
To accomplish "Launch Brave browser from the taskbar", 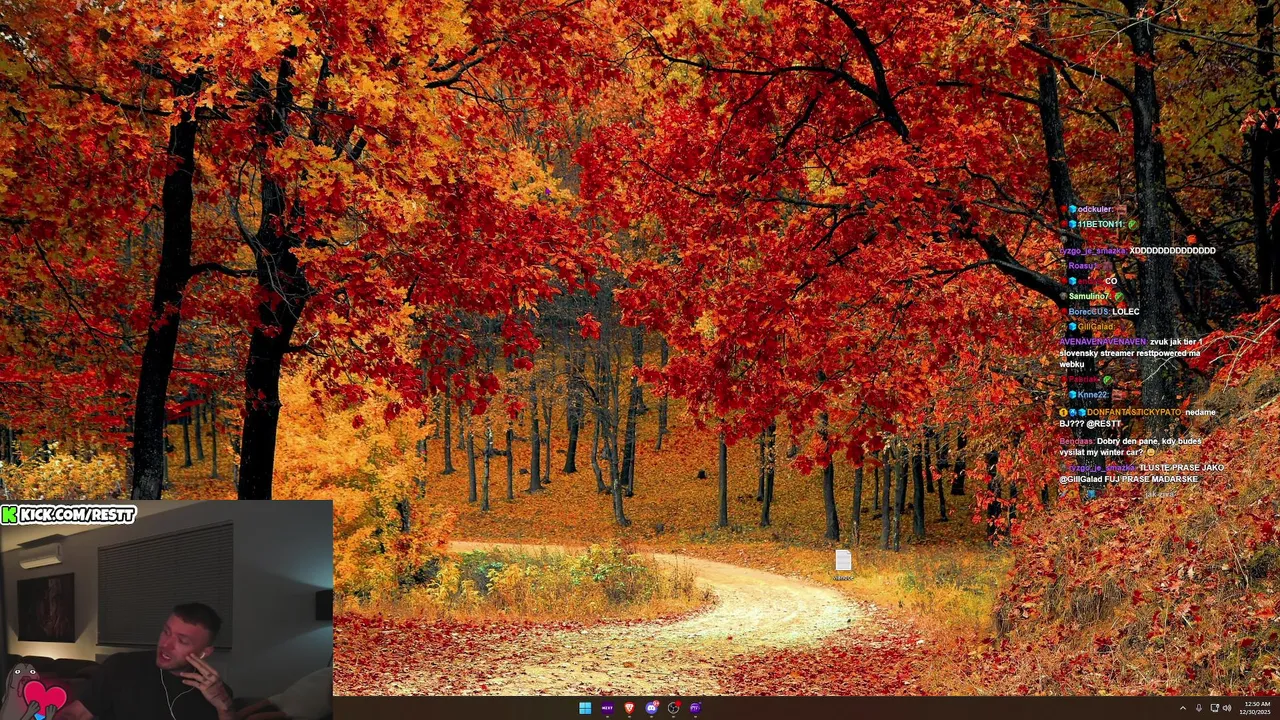I will [x=629, y=708].
